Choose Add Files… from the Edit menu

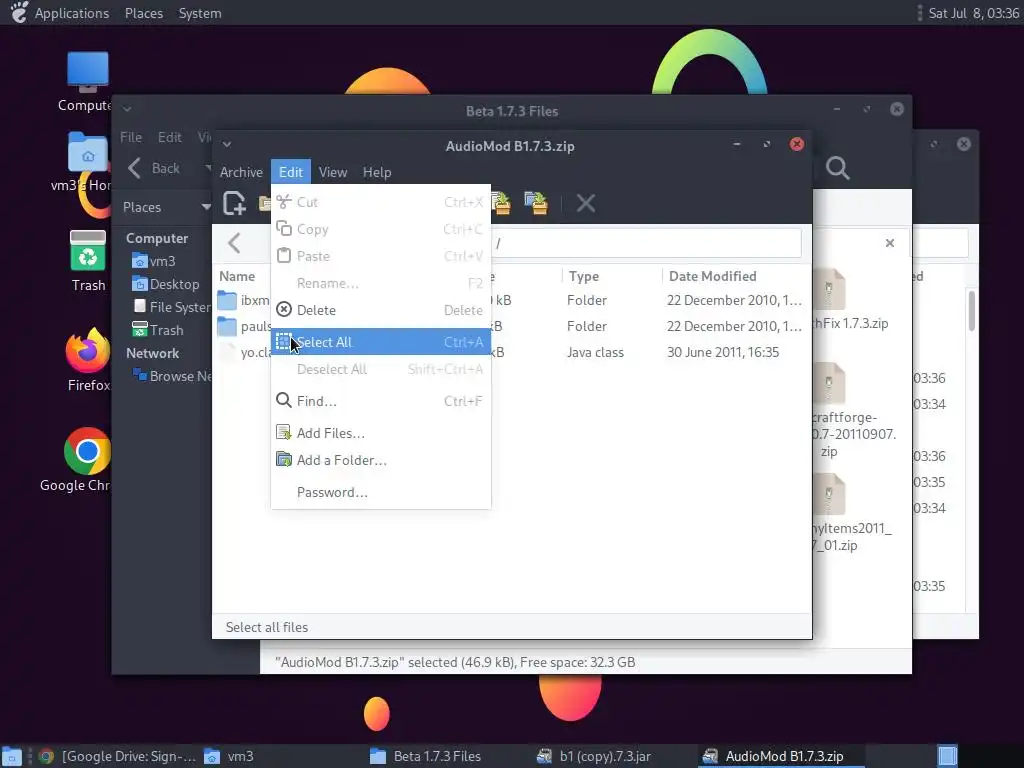click(x=380, y=433)
